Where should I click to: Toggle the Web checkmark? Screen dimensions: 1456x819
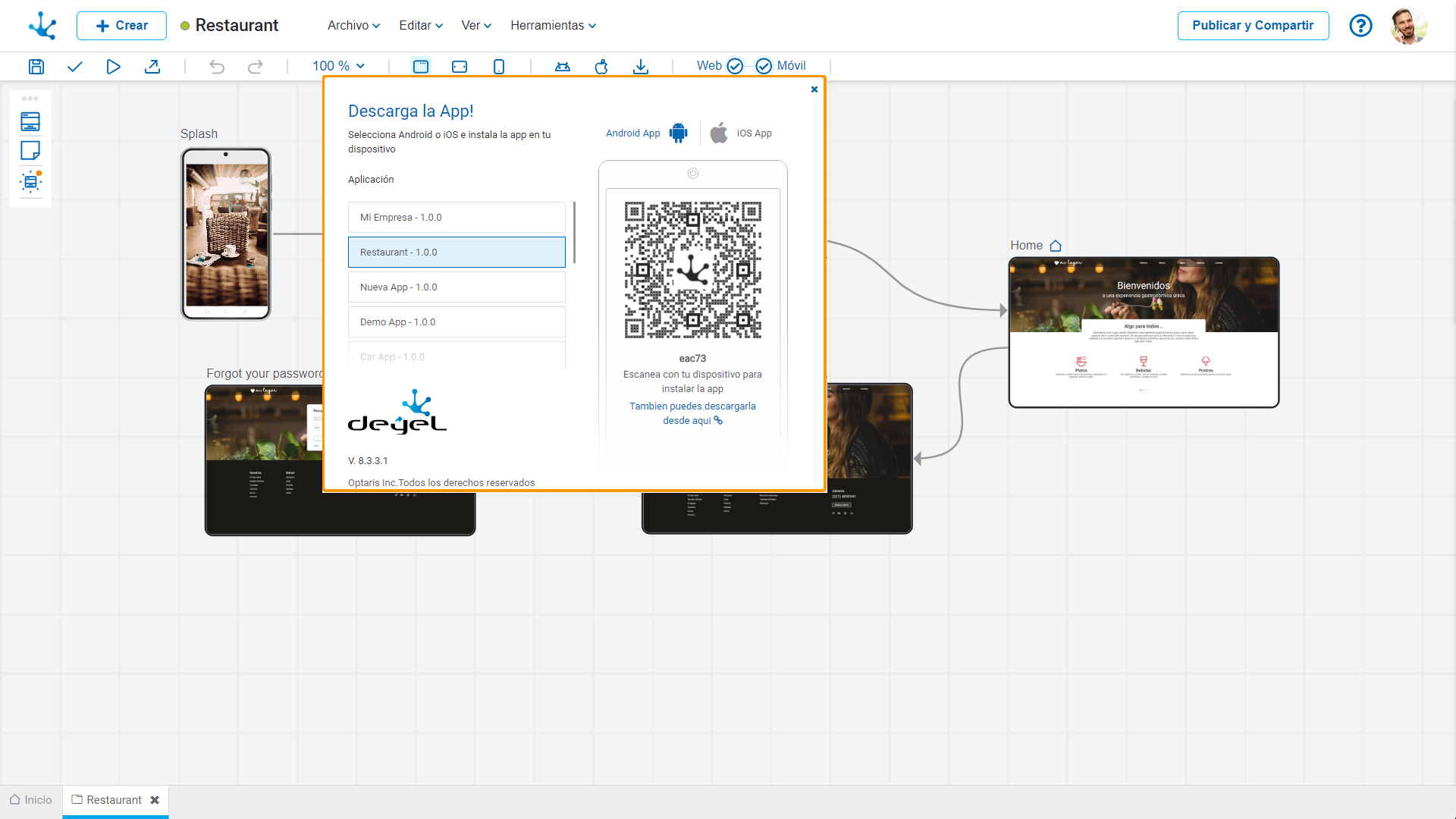[735, 66]
